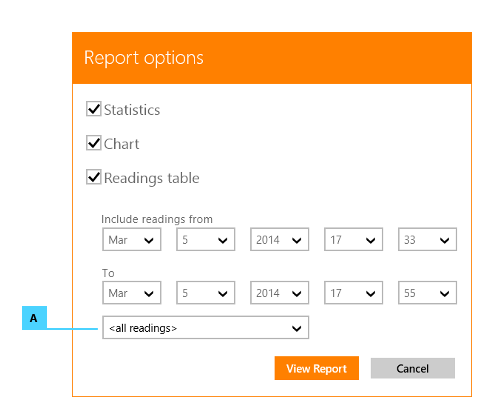Open the To day dropdown showing 5
This screenshot has height=416, width=500.
pos(206,293)
